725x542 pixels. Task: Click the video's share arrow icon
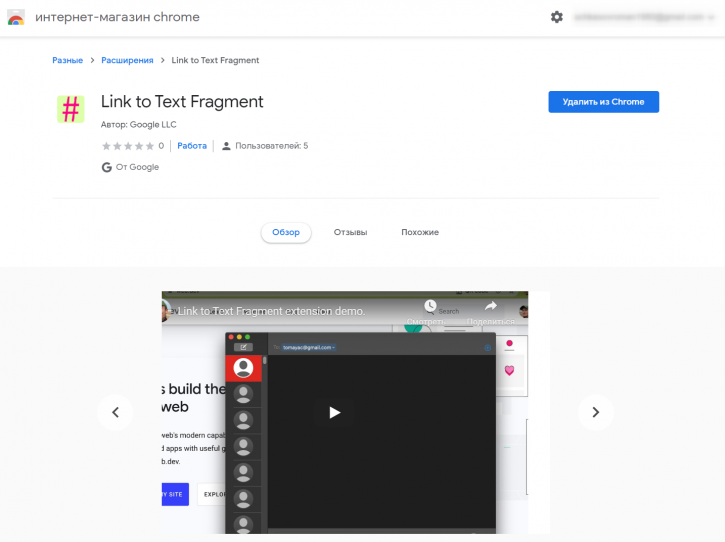[x=491, y=306]
